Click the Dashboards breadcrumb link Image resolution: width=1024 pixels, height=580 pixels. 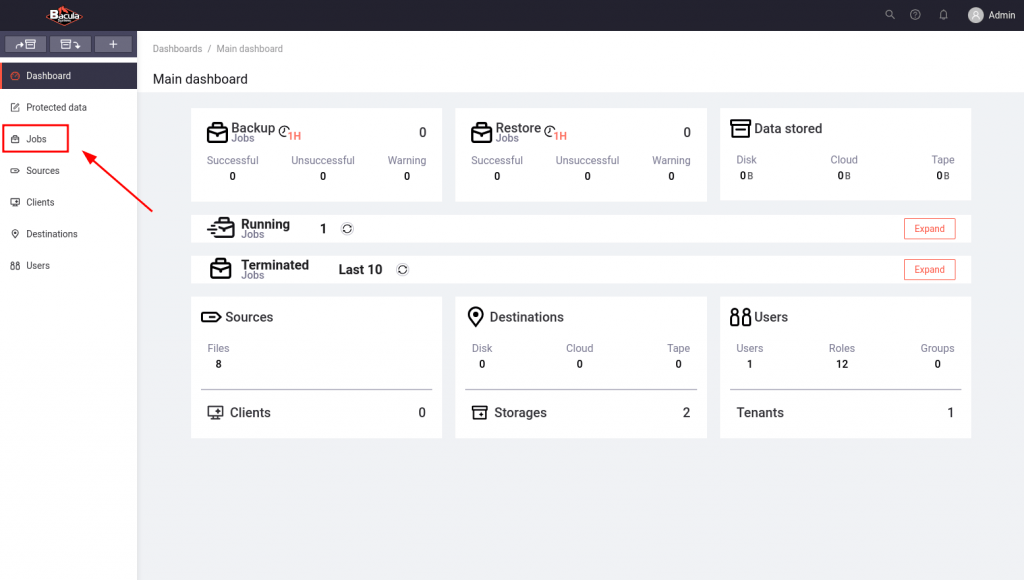tap(177, 49)
